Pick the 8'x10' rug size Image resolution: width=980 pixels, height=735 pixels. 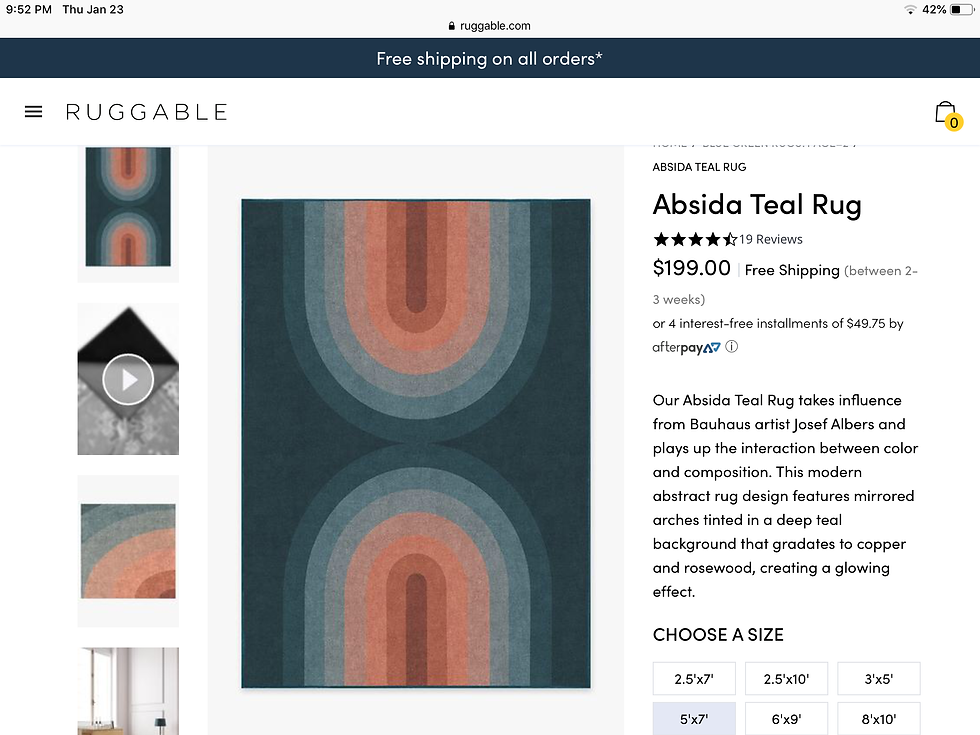[878, 718]
